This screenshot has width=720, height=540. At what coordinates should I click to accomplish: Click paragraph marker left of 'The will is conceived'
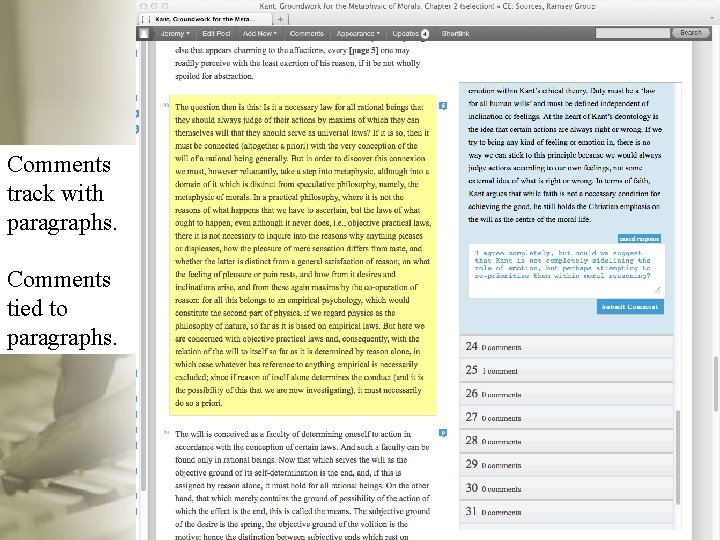(166, 433)
